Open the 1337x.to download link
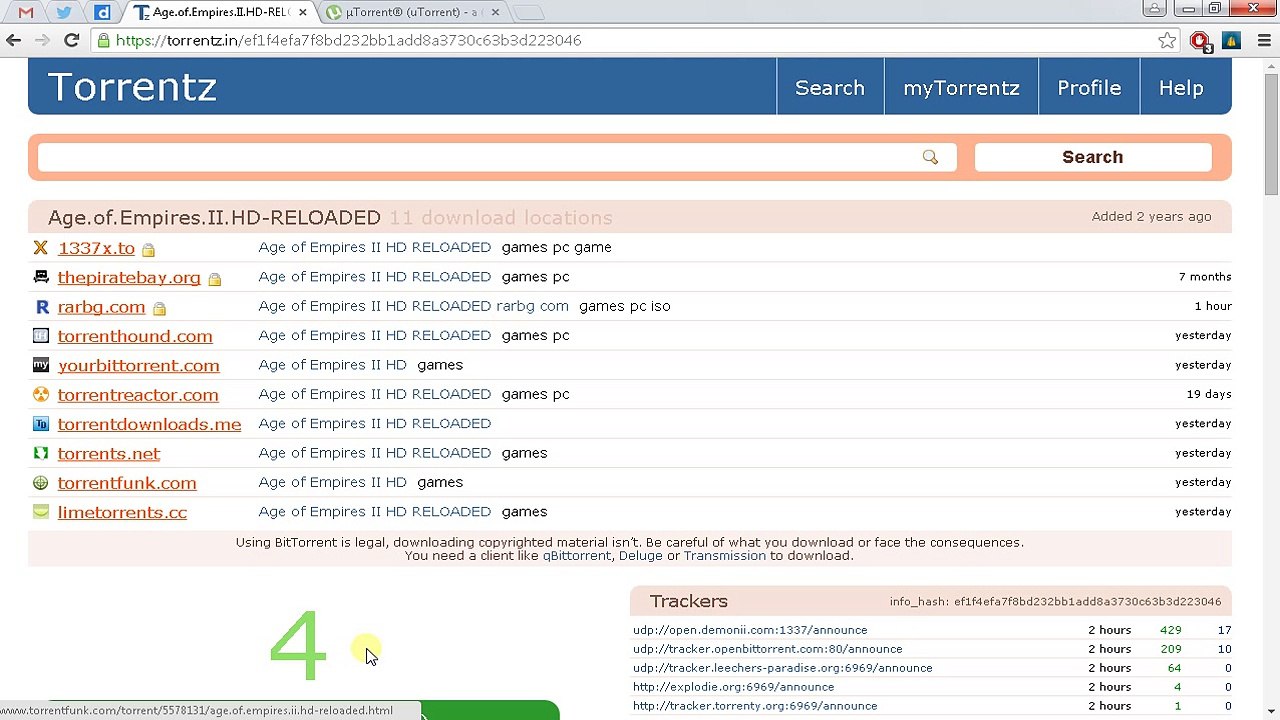 [96, 248]
